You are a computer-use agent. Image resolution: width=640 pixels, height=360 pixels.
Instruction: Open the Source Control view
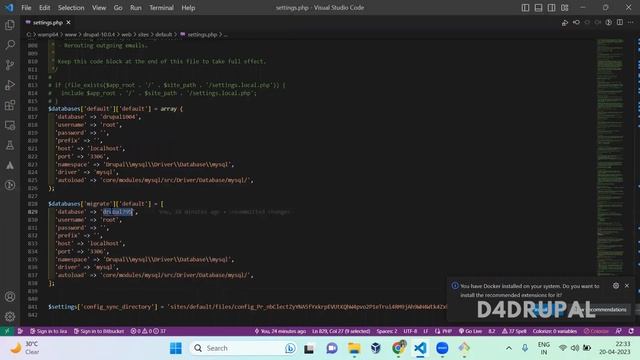[10, 64]
